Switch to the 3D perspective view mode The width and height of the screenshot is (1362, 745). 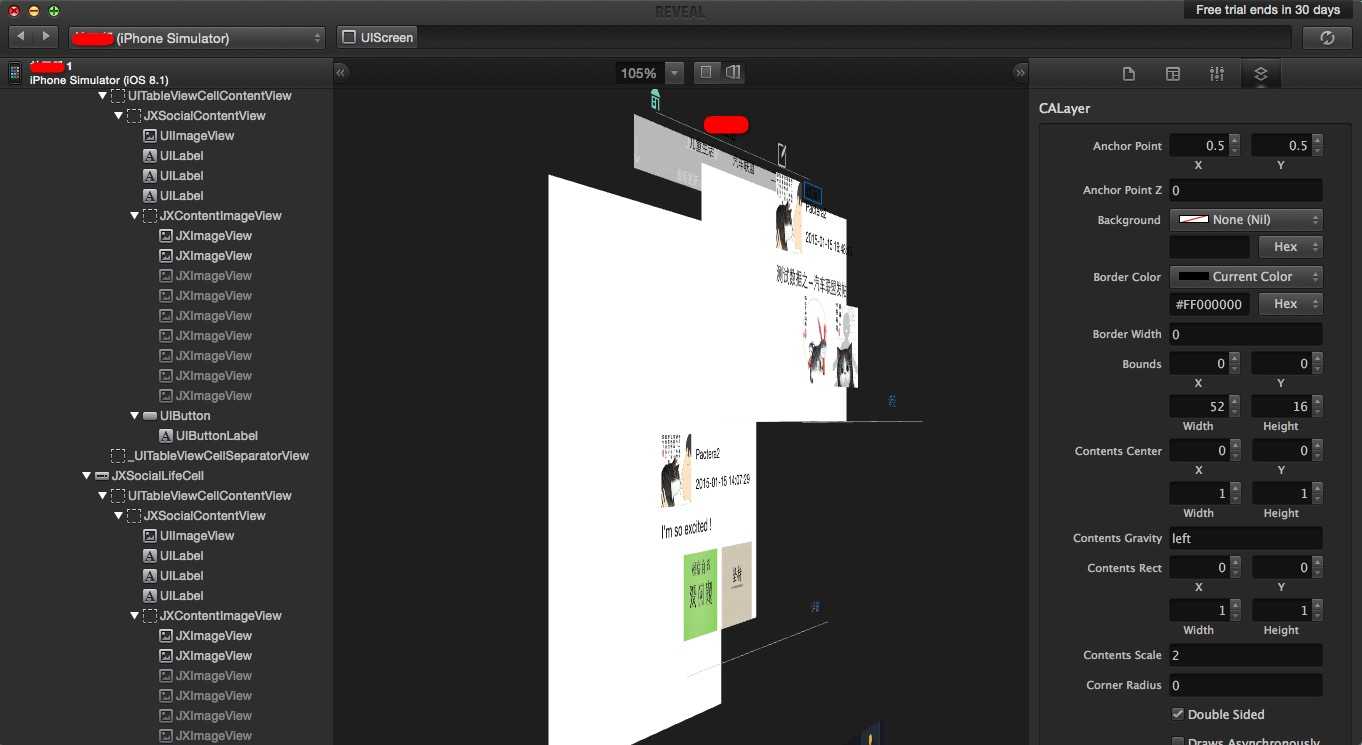click(732, 72)
